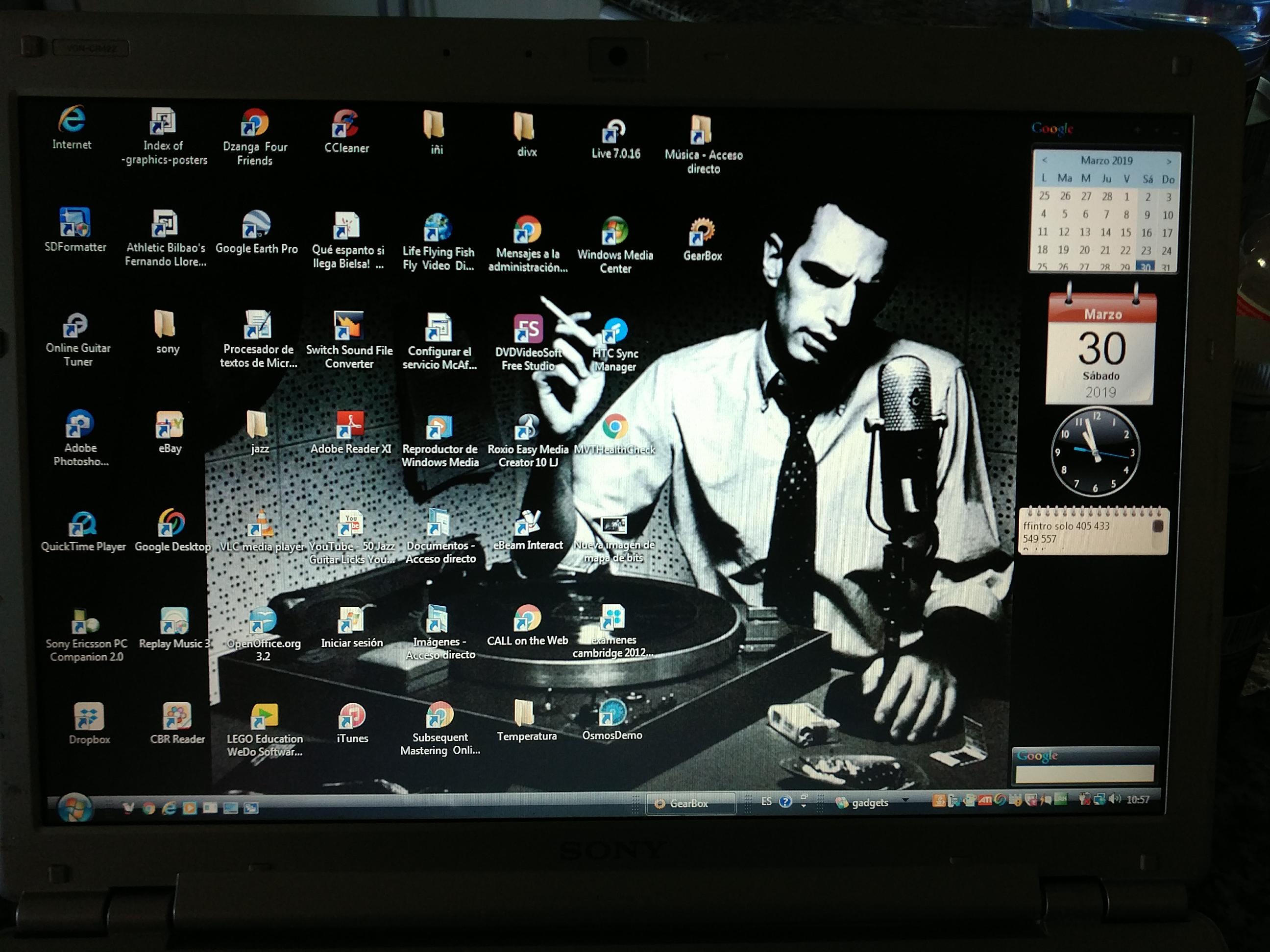Open the Adobe Reader XI shortcut
1270x952 pixels.
click(x=350, y=426)
